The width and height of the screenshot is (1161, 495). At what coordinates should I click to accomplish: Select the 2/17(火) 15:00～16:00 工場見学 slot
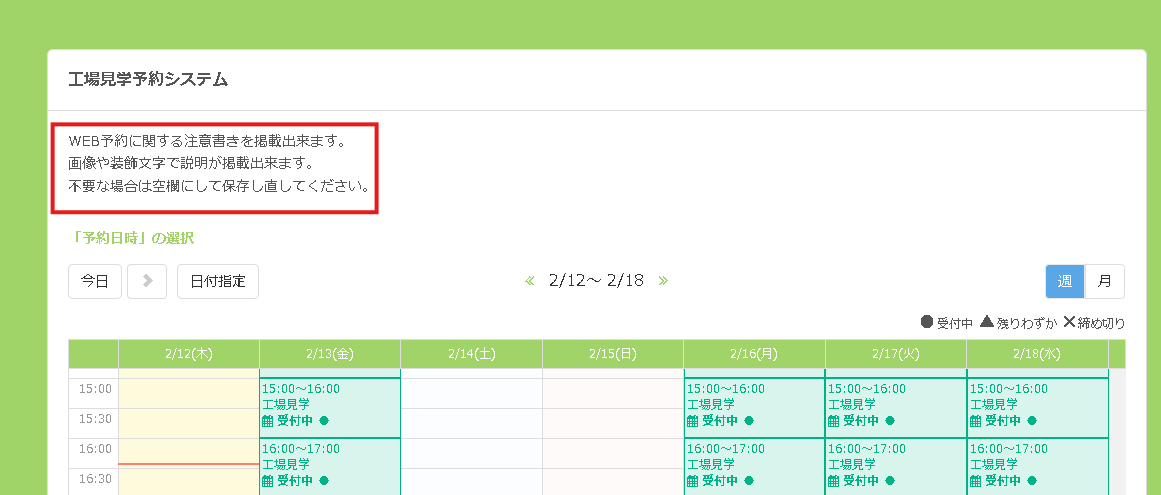[x=895, y=405]
